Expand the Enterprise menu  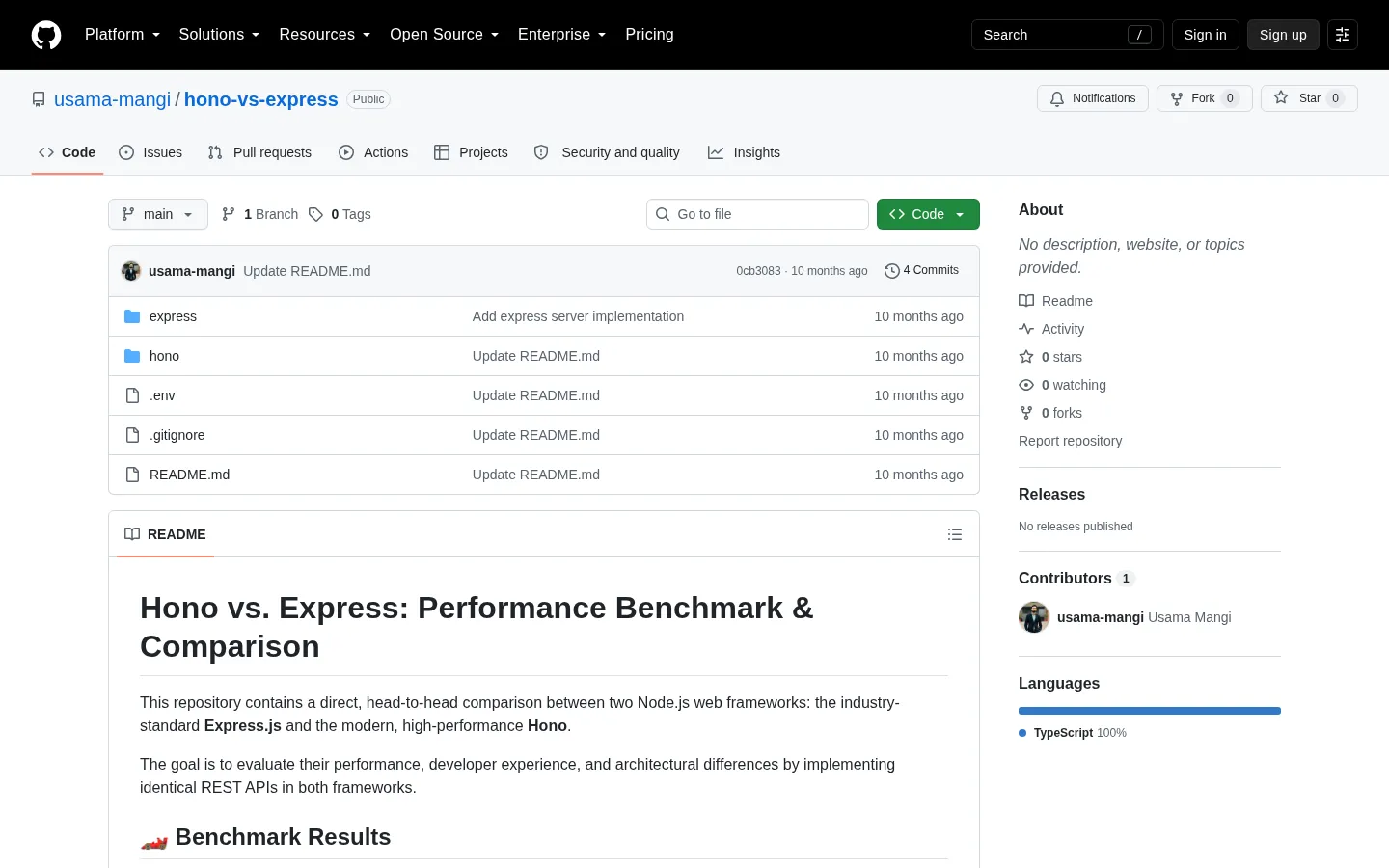(x=562, y=35)
